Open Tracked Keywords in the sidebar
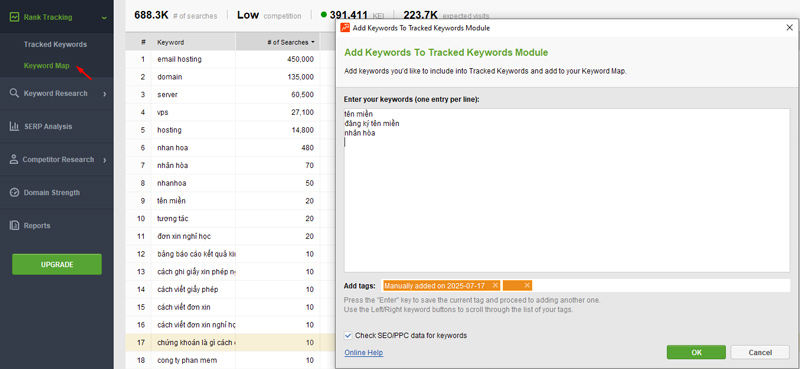 [55, 44]
